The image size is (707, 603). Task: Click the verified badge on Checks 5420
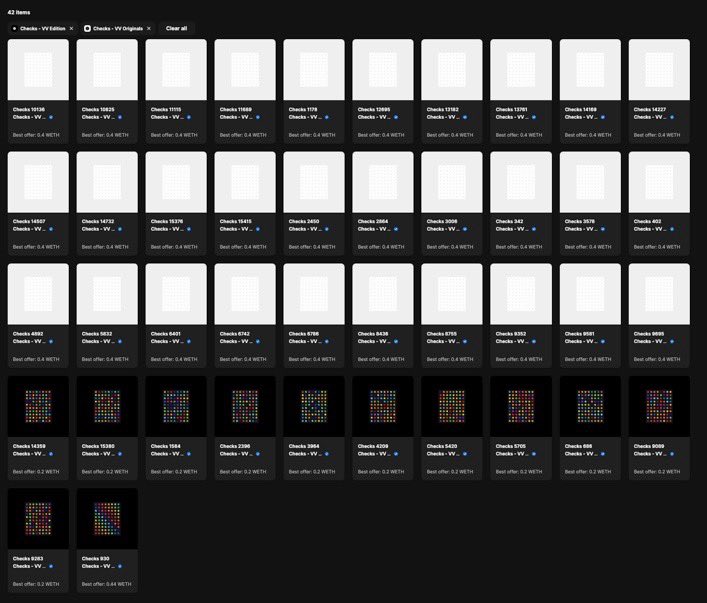coord(465,454)
